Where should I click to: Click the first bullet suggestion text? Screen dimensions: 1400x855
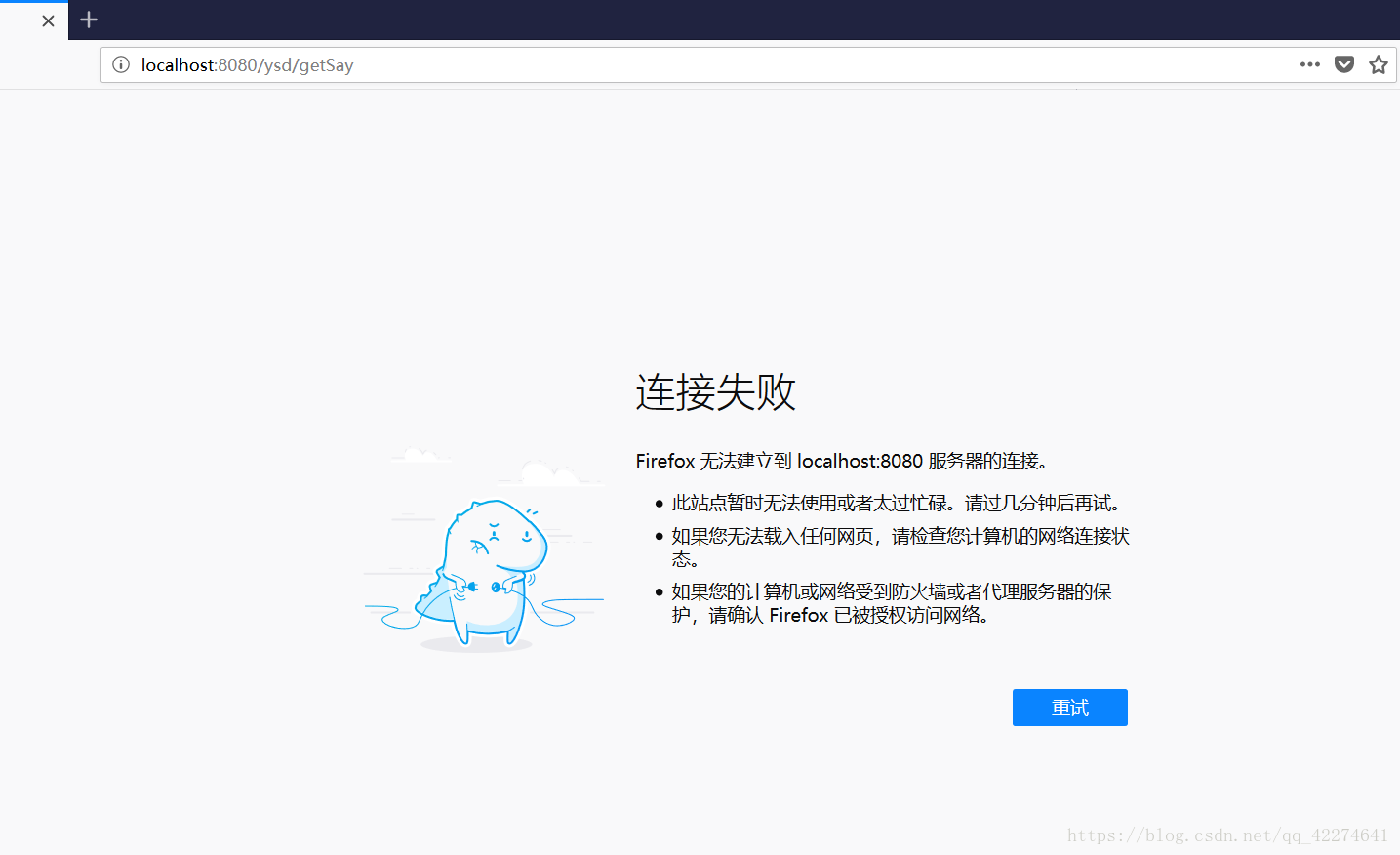[896, 502]
